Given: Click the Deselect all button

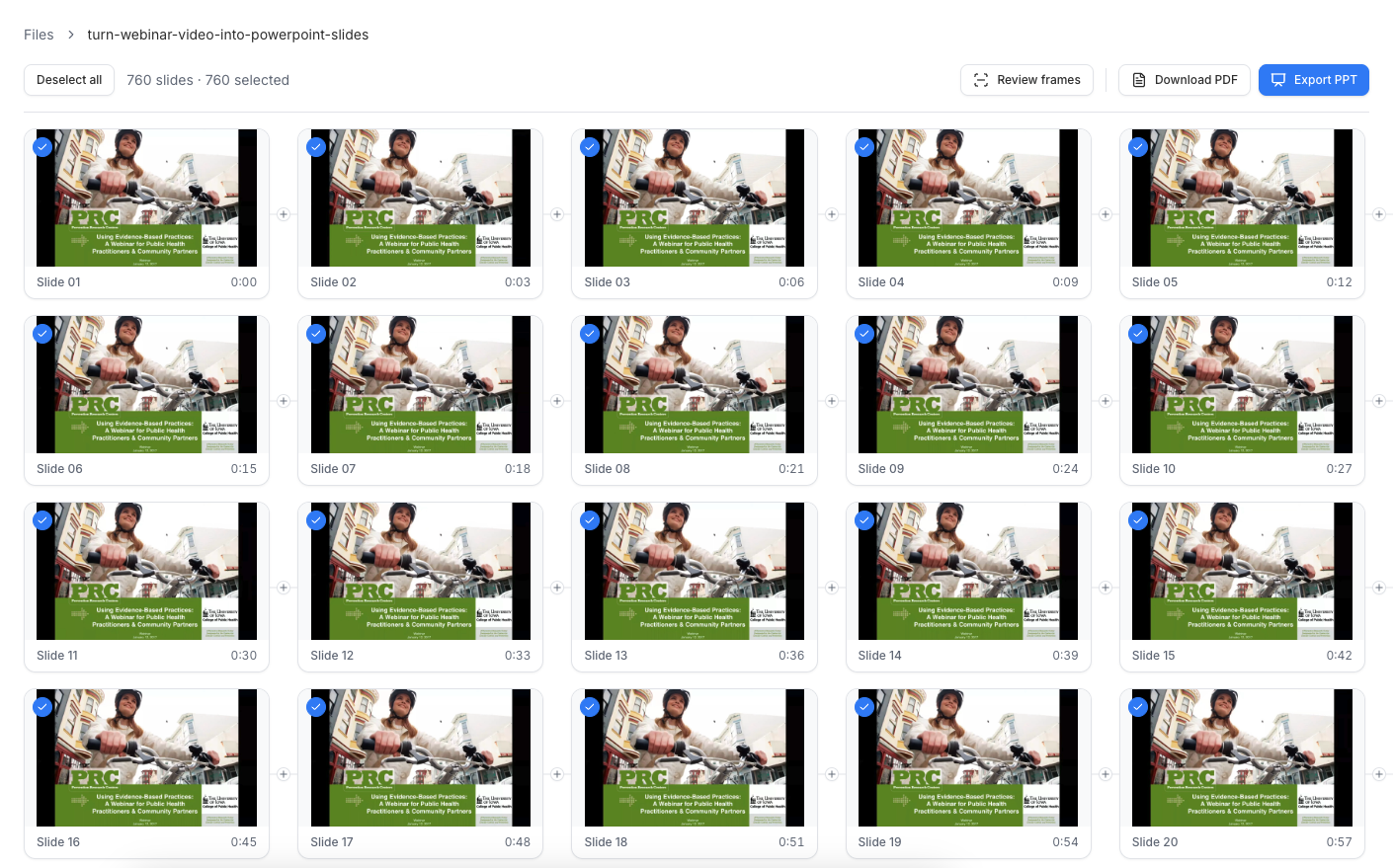Looking at the screenshot, I should pos(69,80).
